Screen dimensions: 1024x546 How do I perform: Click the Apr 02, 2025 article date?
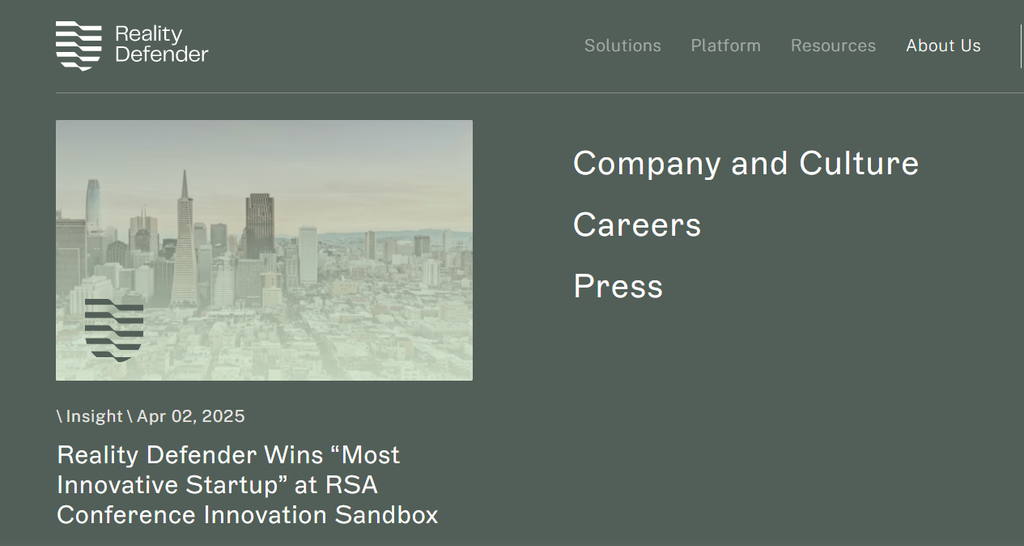click(191, 416)
